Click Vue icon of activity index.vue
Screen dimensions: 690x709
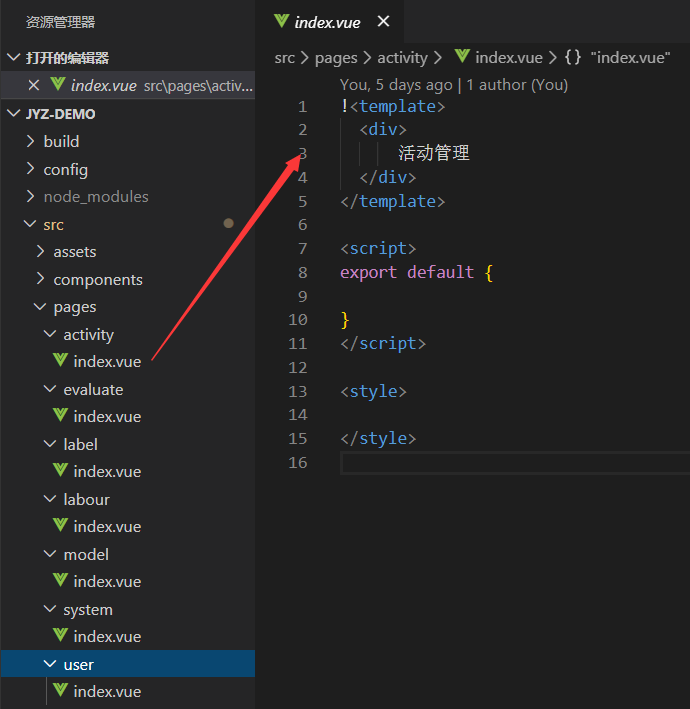[x=60, y=360]
